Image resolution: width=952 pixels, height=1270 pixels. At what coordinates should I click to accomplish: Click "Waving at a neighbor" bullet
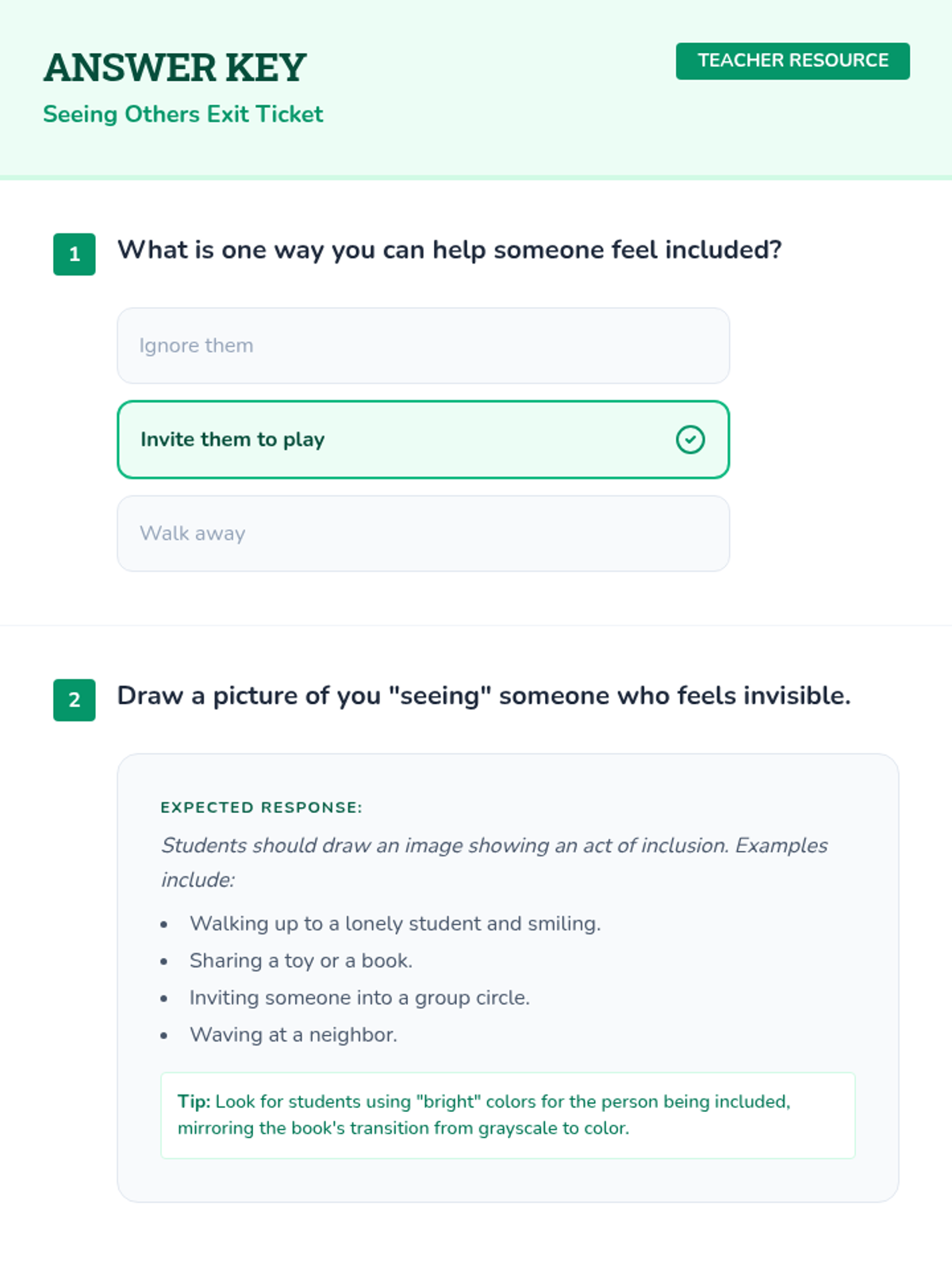[x=294, y=1035]
